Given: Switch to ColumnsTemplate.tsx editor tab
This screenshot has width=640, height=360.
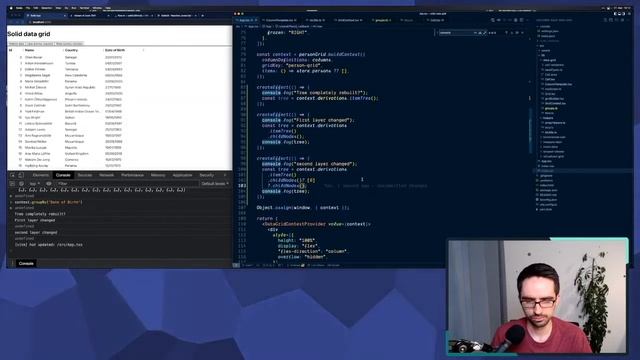Looking at the screenshot, I should tap(280, 20).
